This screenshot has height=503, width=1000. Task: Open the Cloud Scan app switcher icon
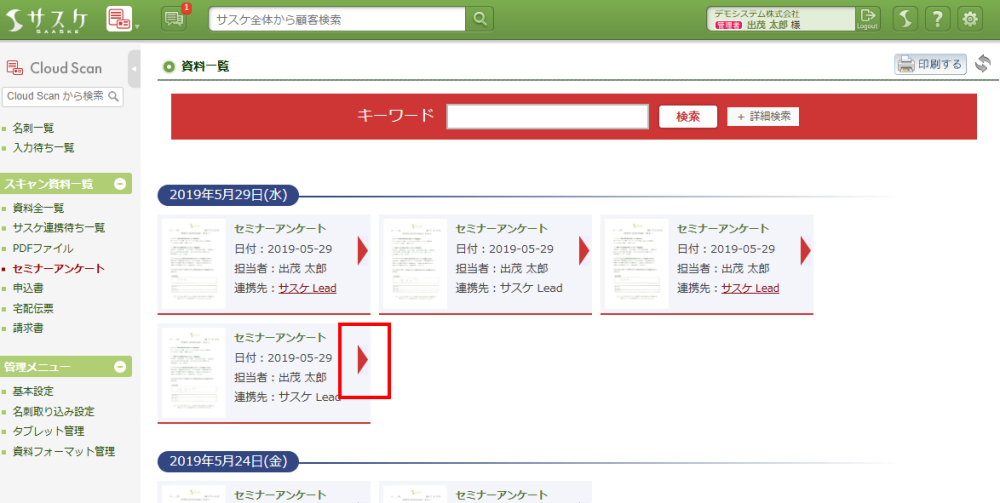click(x=120, y=18)
